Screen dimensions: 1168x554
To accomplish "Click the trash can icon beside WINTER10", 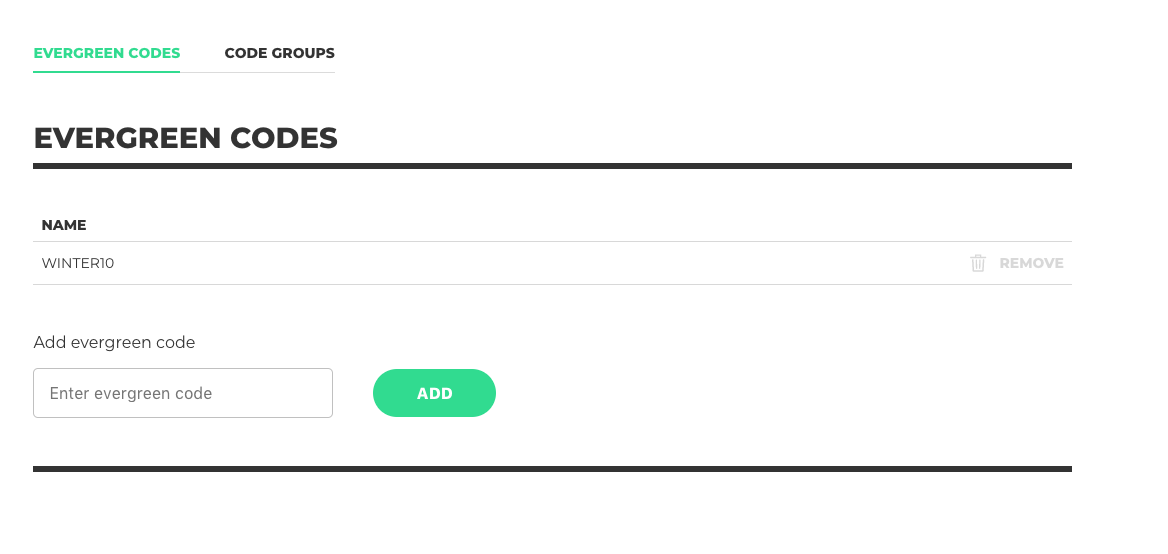I will click(x=977, y=263).
